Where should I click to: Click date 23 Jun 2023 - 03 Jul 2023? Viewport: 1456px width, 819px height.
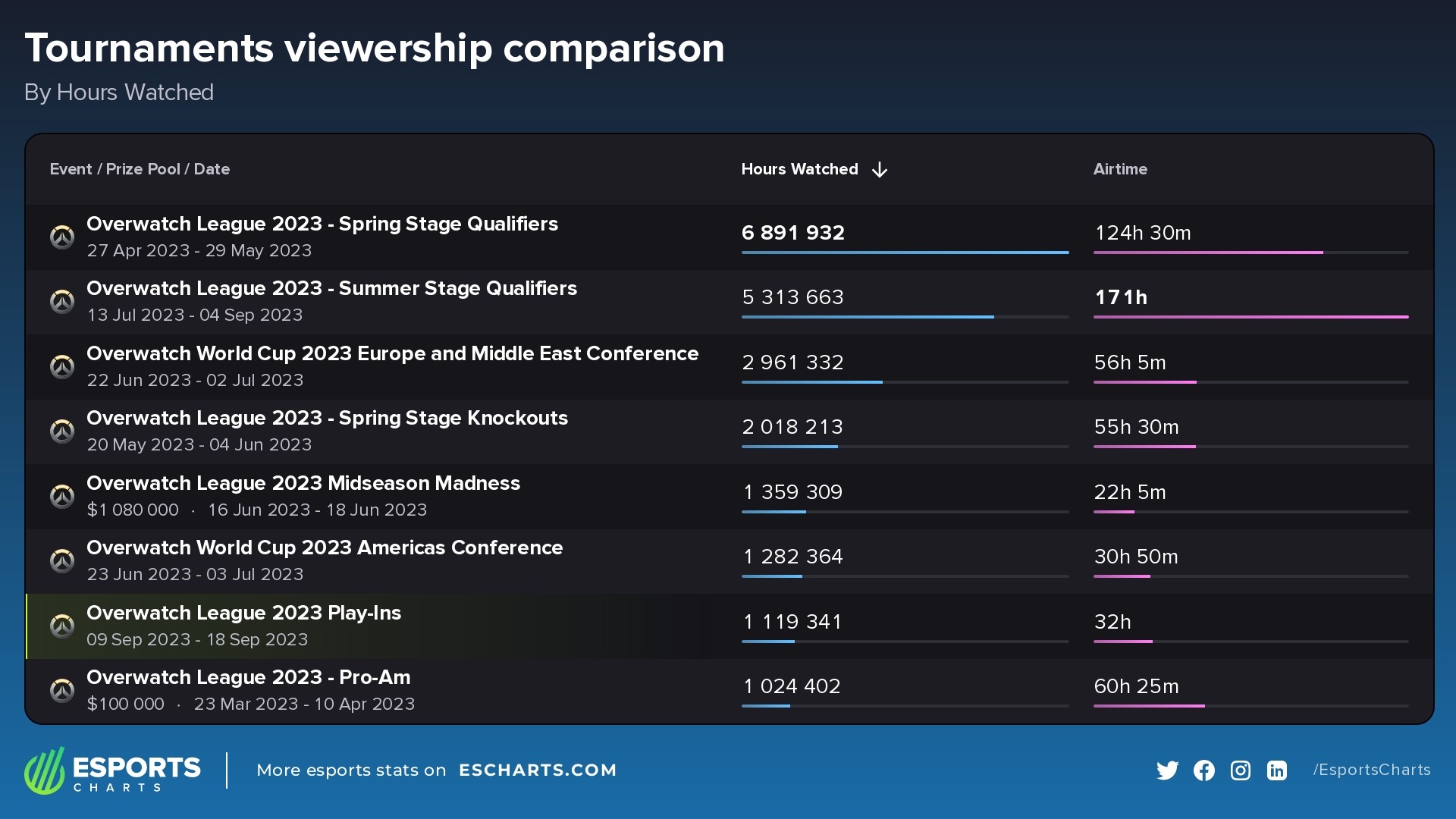coord(195,574)
